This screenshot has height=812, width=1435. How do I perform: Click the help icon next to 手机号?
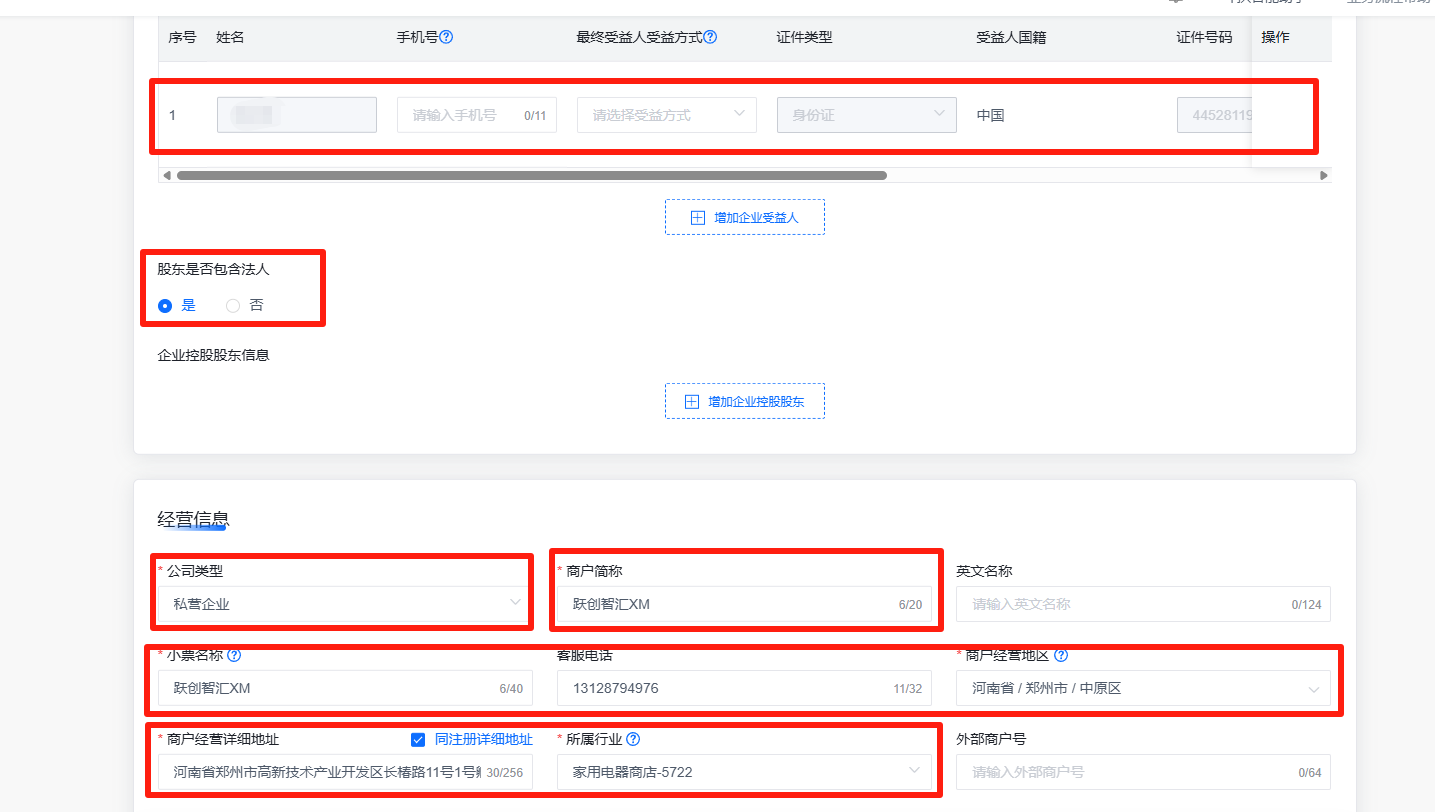click(446, 37)
